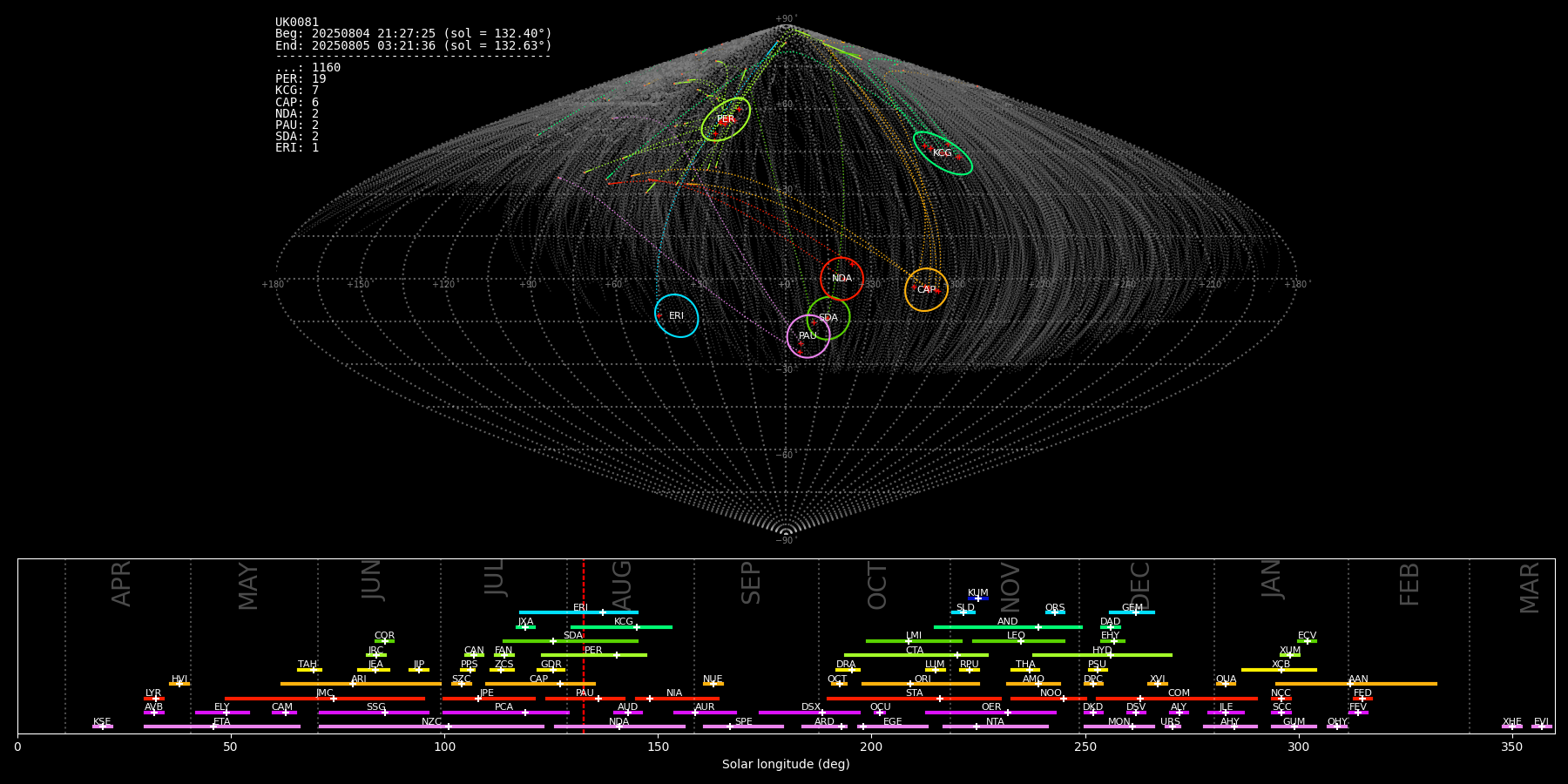Click the station ID text UK0081
Image resolution: width=1568 pixels, height=784 pixels.
tap(297, 22)
